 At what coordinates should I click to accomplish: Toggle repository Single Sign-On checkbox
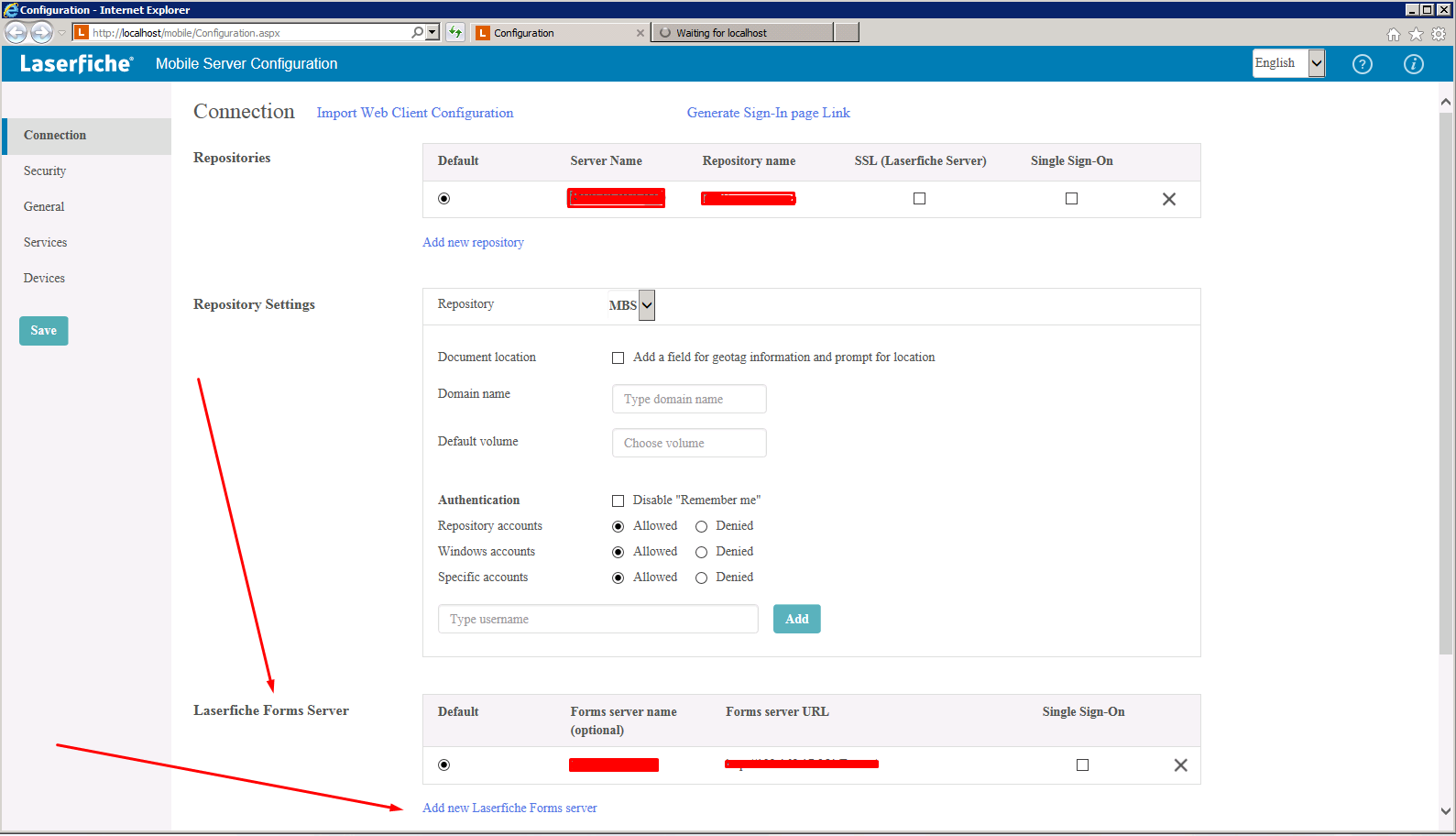pyautogui.click(x=1072, y=199)
